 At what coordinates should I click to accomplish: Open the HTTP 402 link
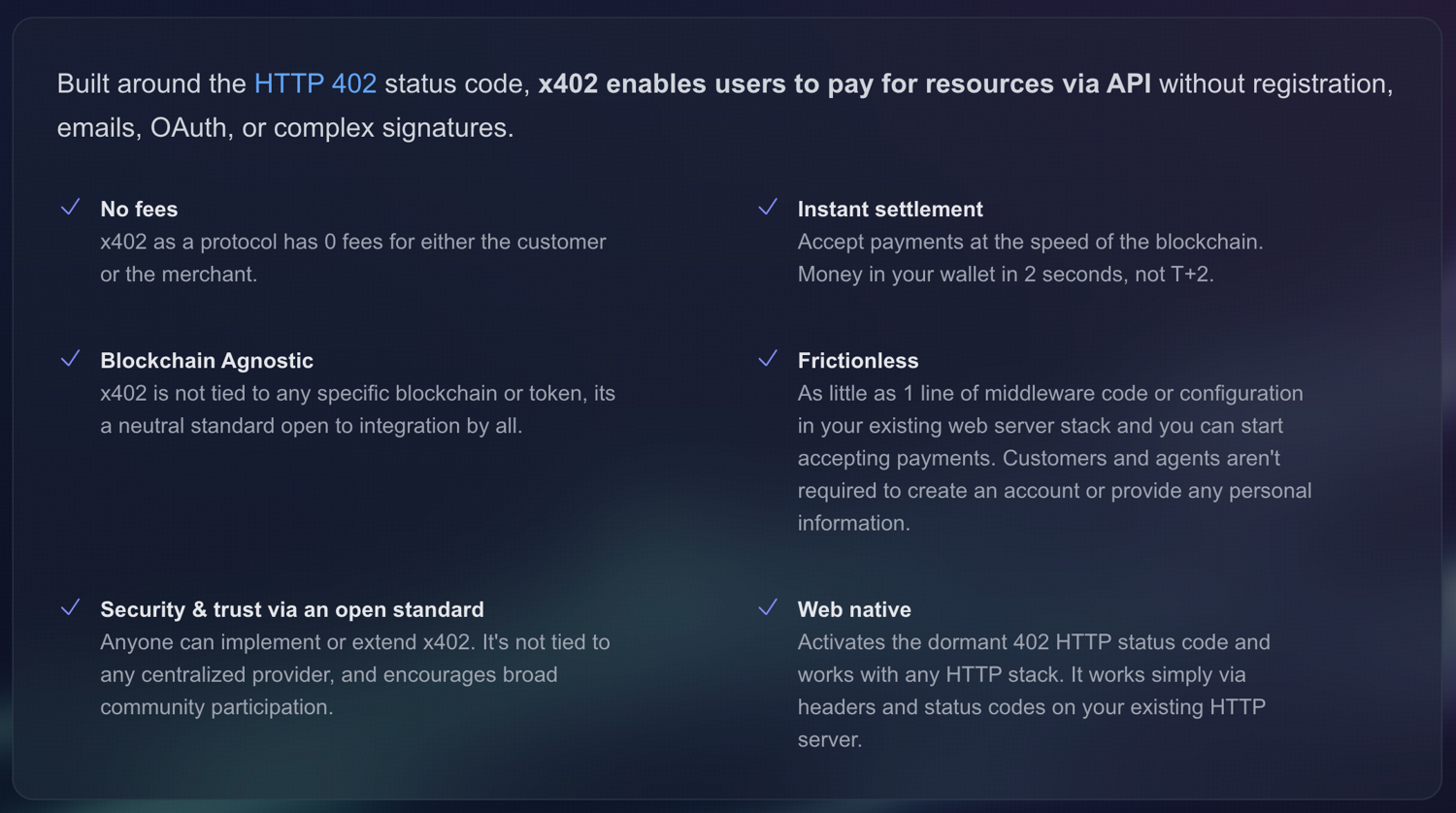(x=314, y=83)
